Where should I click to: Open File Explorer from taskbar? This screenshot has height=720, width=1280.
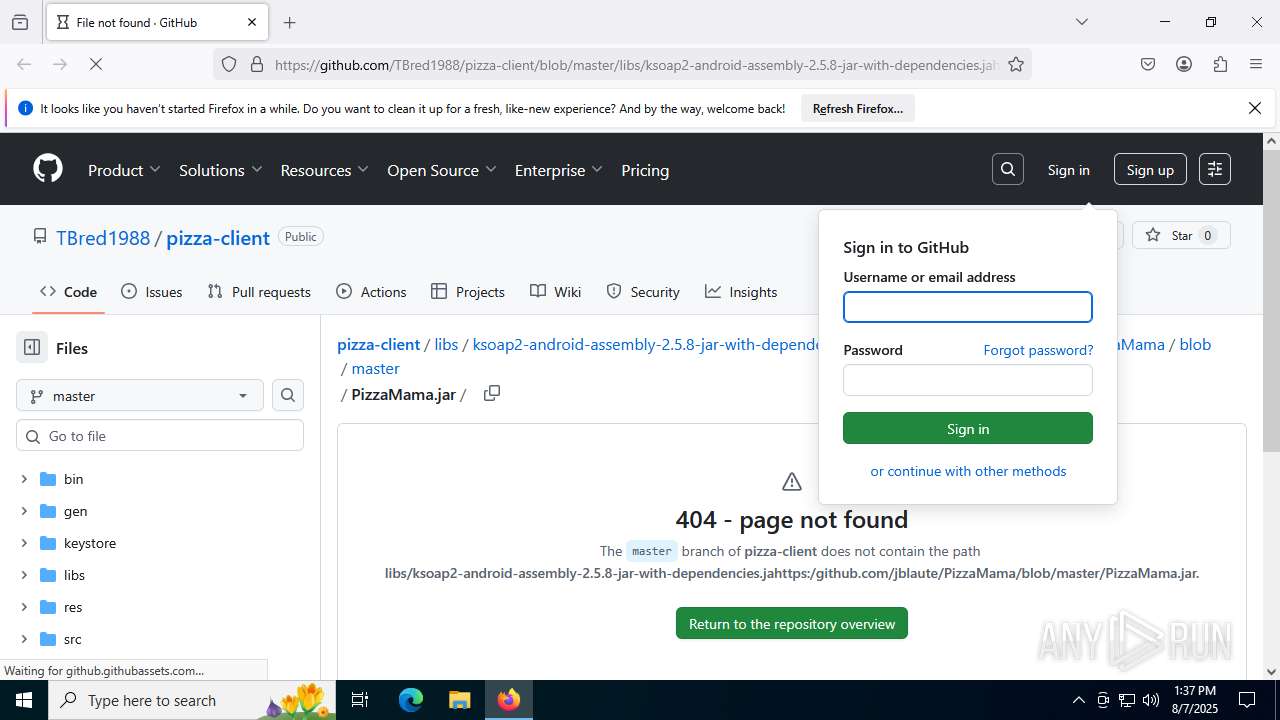click(x=459, y=700)
